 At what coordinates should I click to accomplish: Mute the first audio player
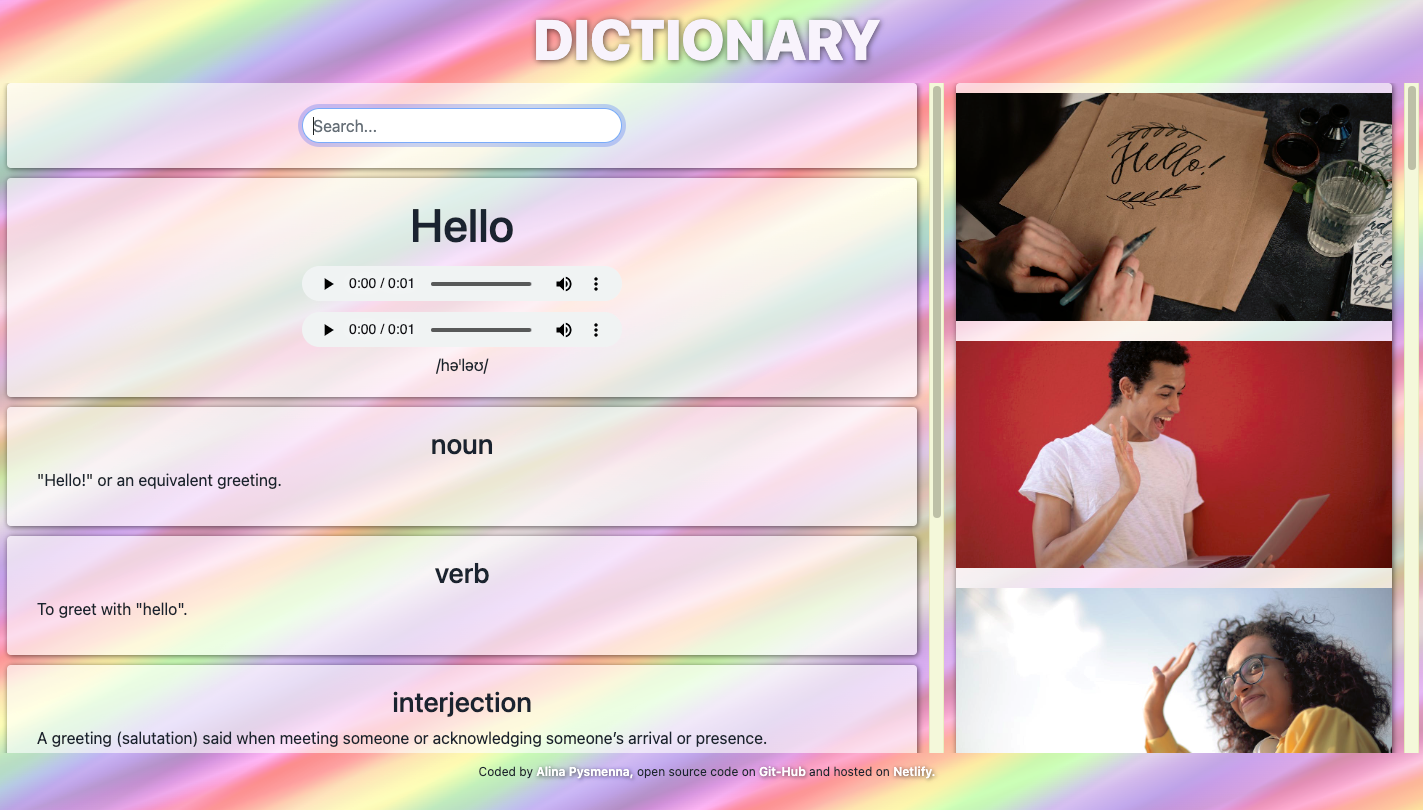click(x=564, y=284)
